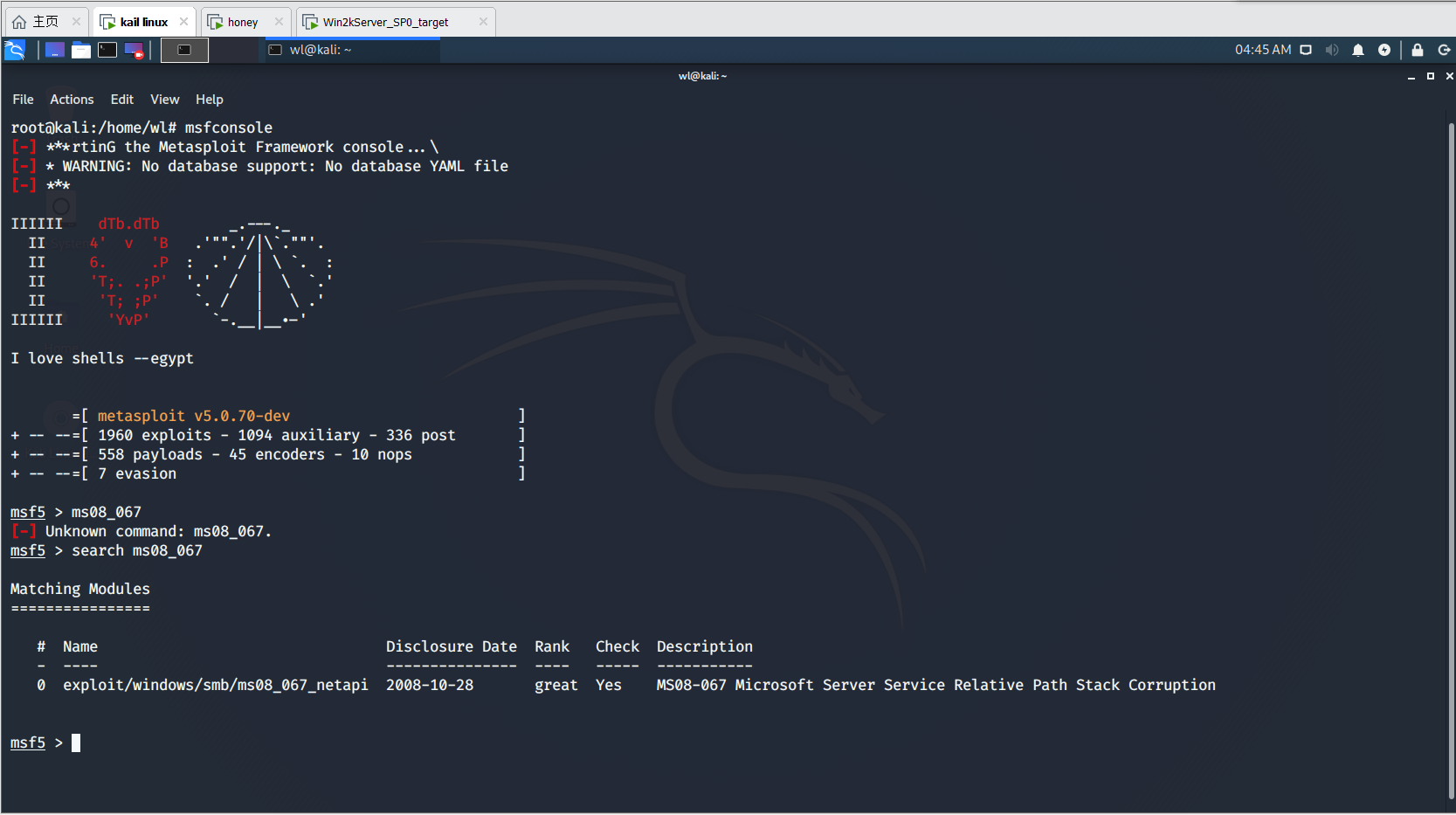Close the wl@kali terminal window

pyautogui.click(x=1450, y=77)
